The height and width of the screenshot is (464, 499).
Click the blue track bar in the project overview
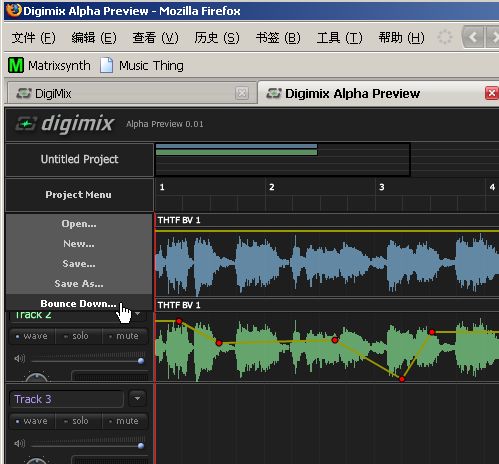point(236,146)
